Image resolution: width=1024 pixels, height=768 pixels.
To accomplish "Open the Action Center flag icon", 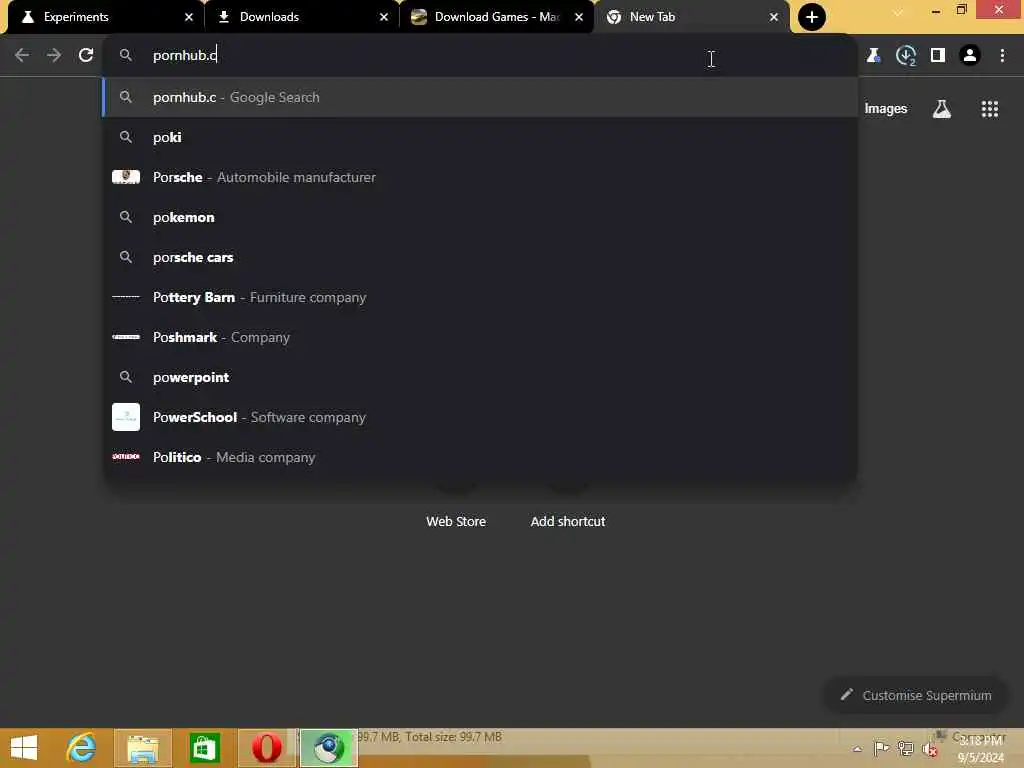I will click(881, 748).
